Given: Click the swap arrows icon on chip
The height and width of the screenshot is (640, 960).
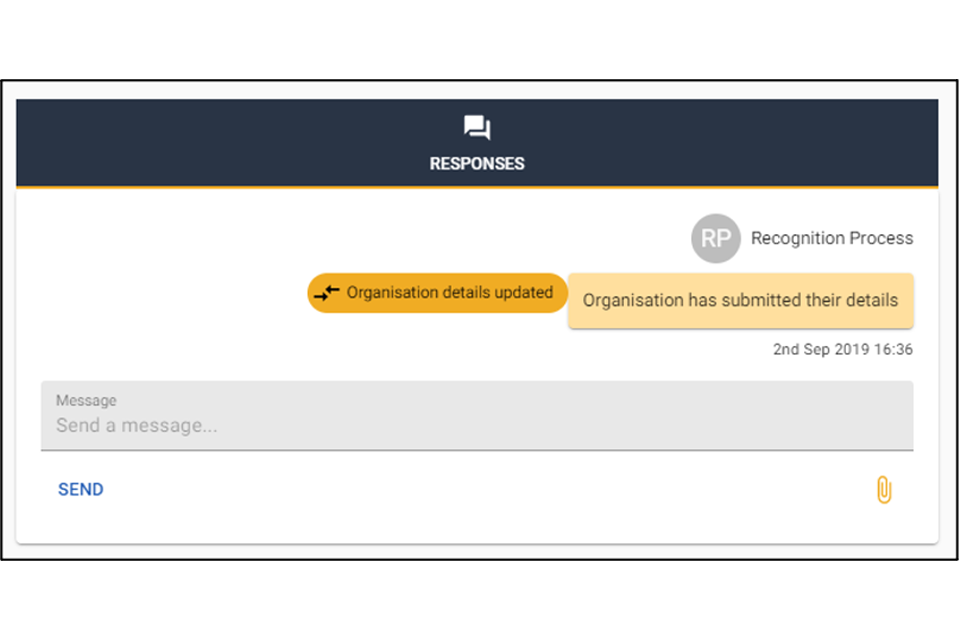Looking at the screenshot, I should (326, 293).
